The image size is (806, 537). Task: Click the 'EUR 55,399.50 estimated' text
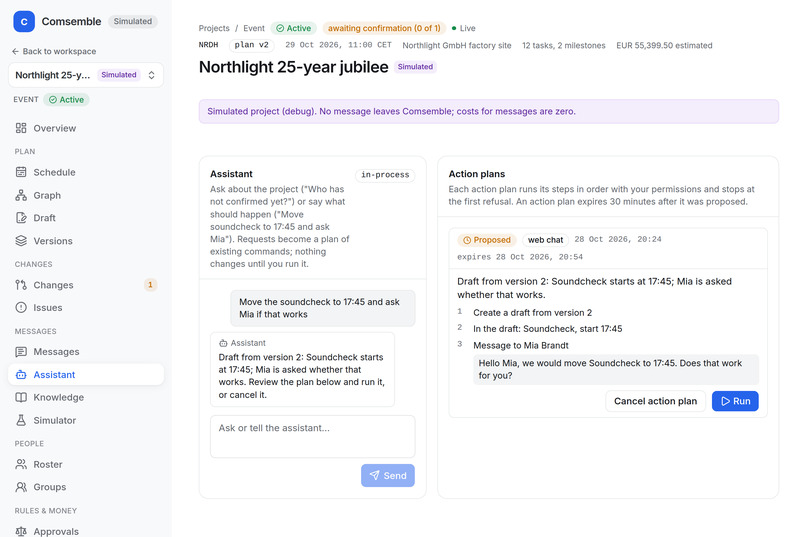click(x=664, y=45)
